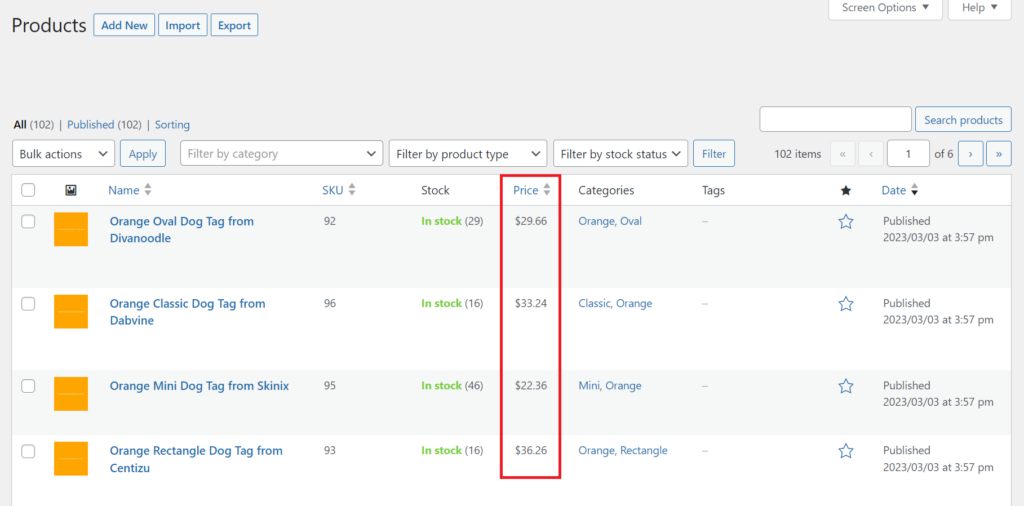Sort products by the Price column

[x=532, y=190]
